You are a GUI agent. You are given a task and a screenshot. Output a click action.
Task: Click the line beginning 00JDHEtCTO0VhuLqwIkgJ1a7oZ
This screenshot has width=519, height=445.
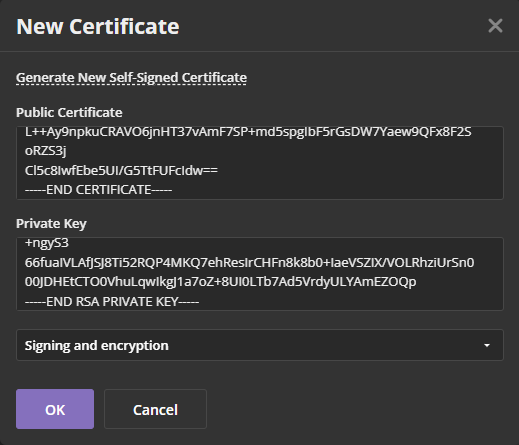220,282
